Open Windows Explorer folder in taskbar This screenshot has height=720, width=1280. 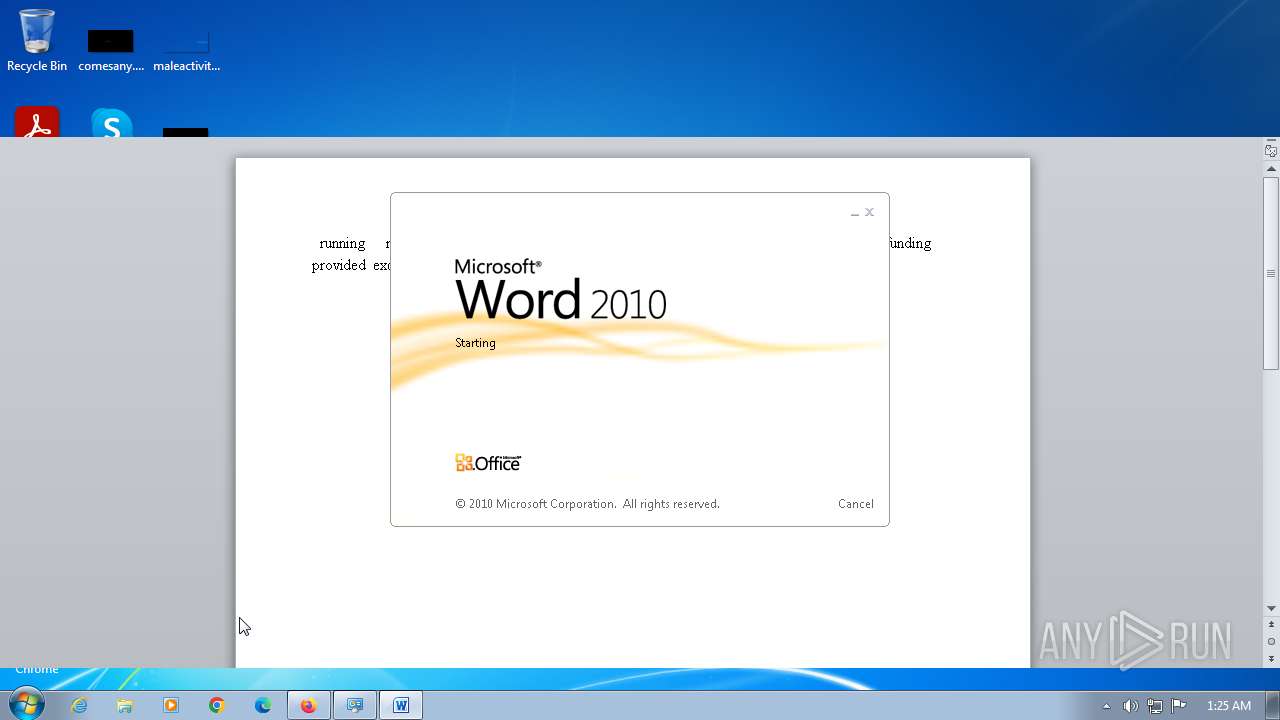[x=125, y=705]
